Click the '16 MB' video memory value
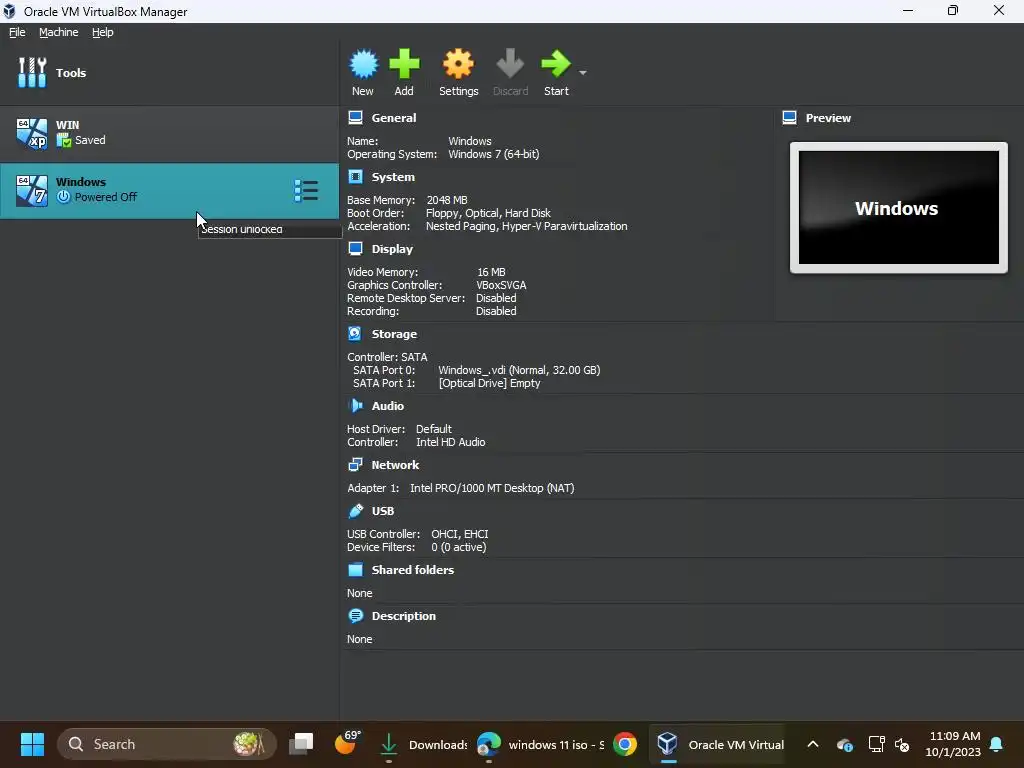The height and width of the screenshot is (768, 1024). (x=491, y=272)
